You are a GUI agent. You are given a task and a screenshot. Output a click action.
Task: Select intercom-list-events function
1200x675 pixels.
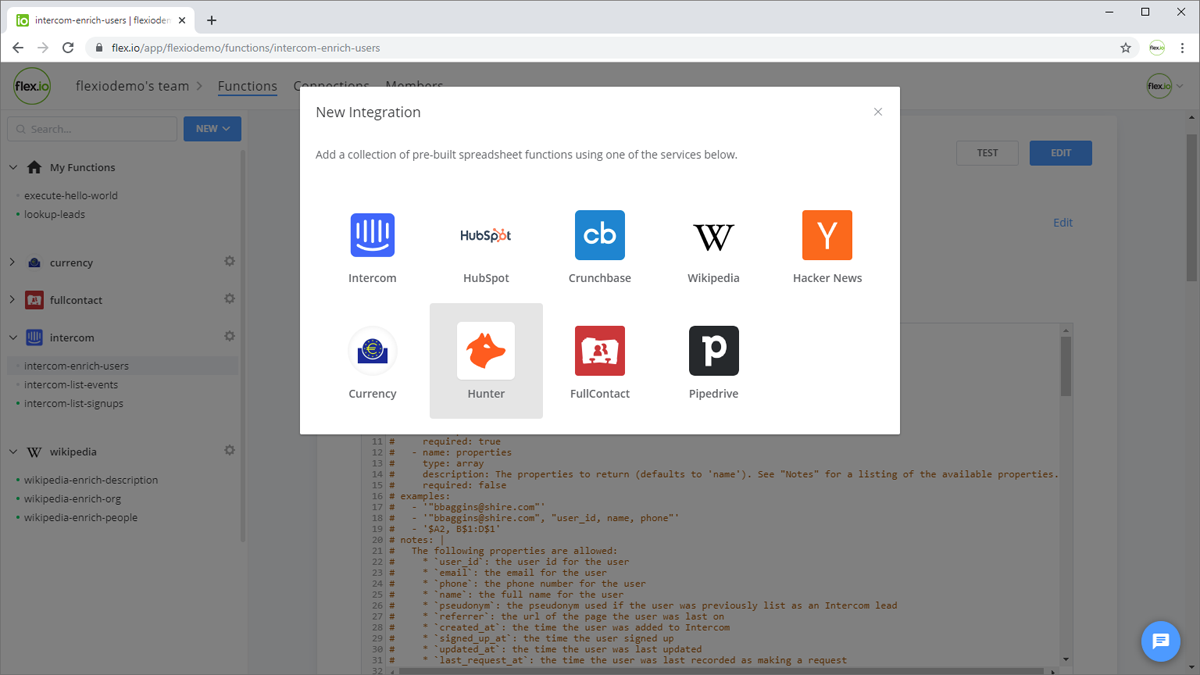click(71, 385)
